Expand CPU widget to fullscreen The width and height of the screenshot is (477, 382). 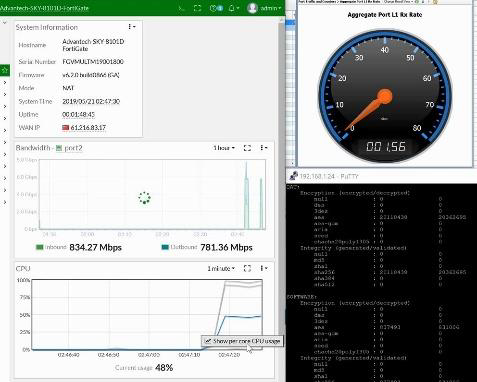tap(247, 268)
